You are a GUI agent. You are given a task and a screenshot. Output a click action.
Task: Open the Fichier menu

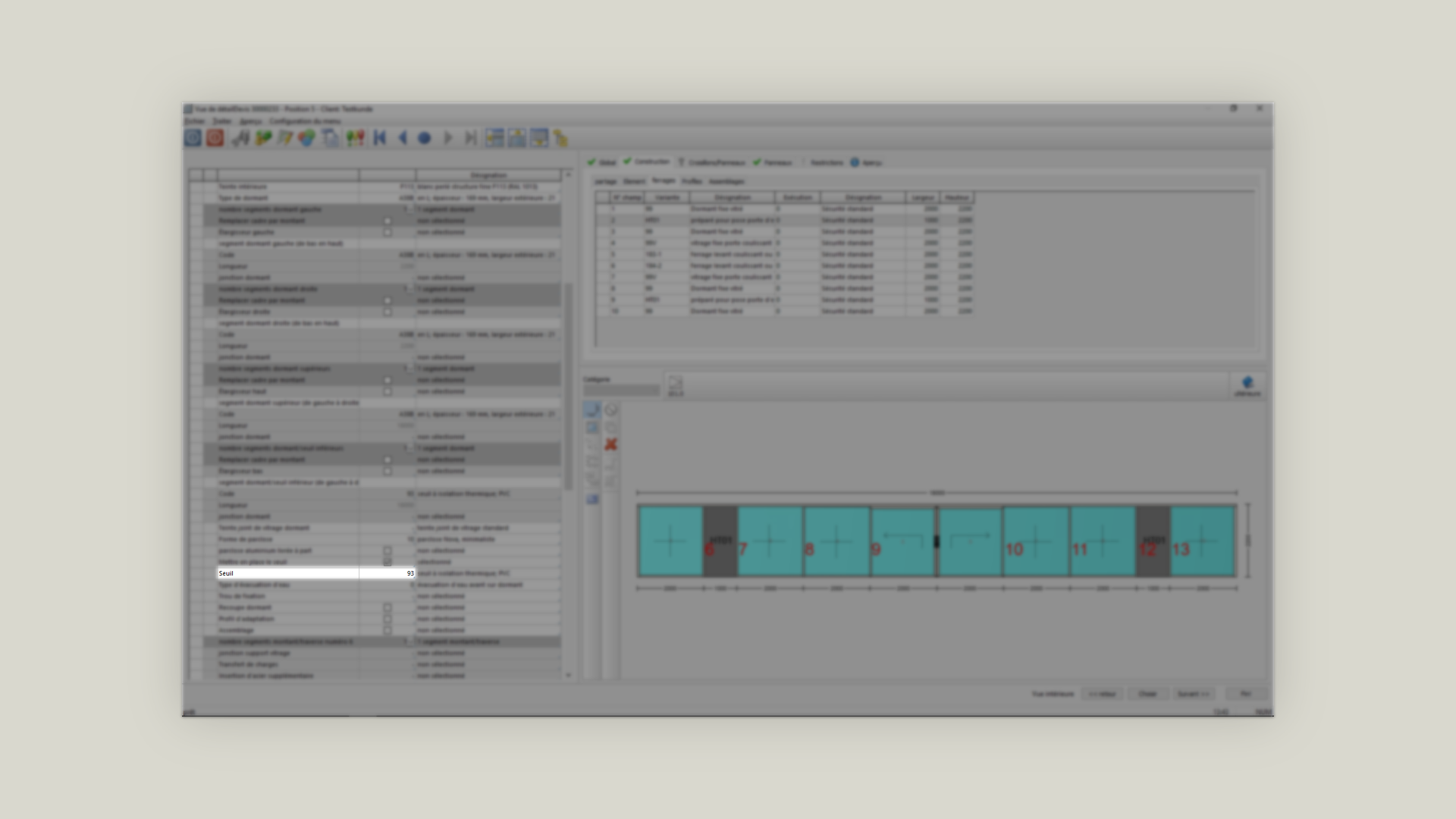(194, 121)
